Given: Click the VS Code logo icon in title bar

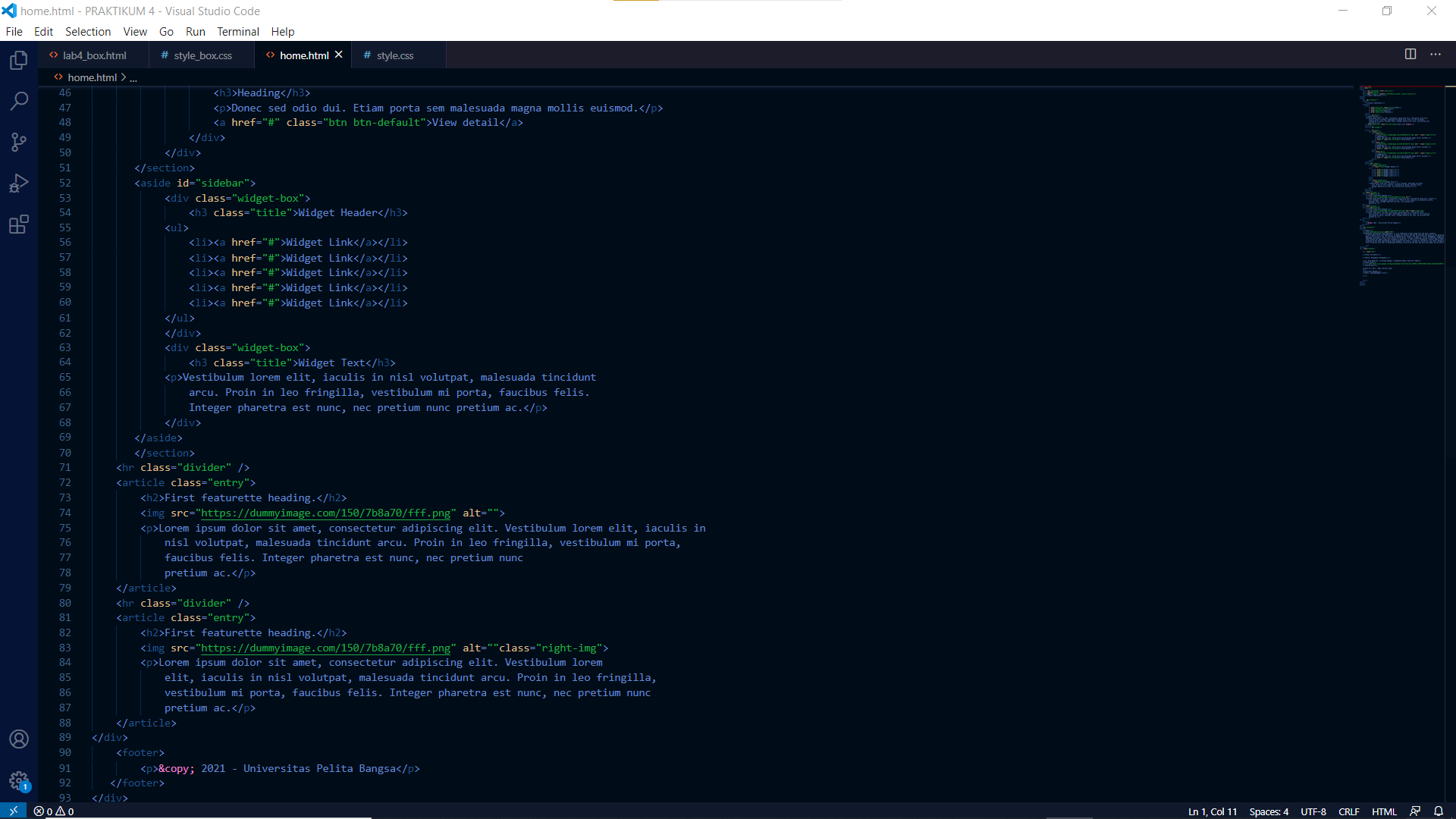Looking at the screenshot, I should pyautogui.click(x=9, y=11).
